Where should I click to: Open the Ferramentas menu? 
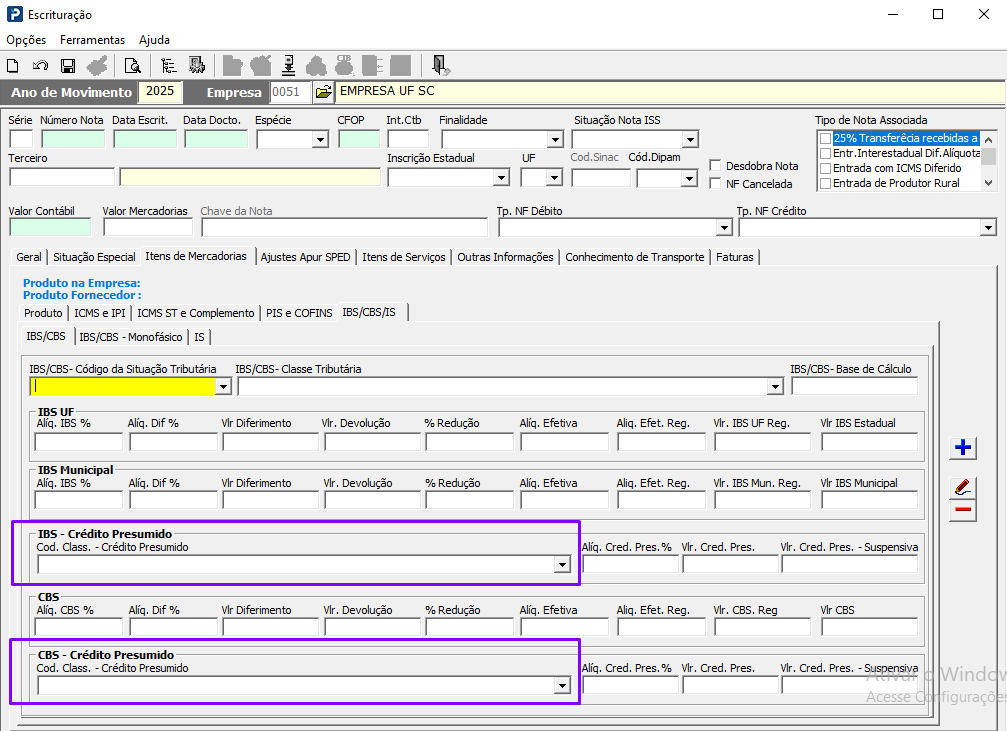(x=92, y=40)
